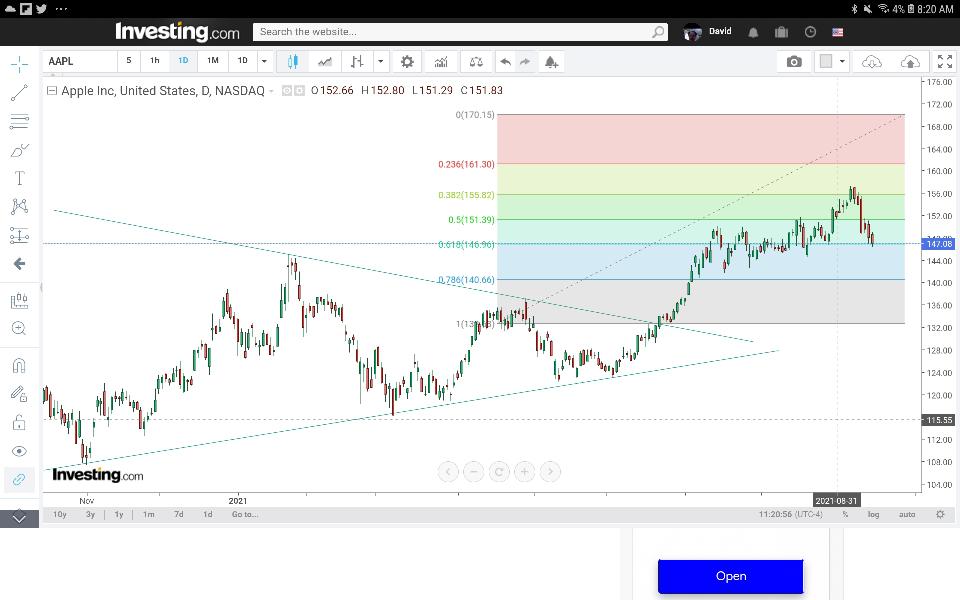Screen dimensions: 960x600
Task: Take a chart snapshot with camera icon
Action: (x=794, y=62)
